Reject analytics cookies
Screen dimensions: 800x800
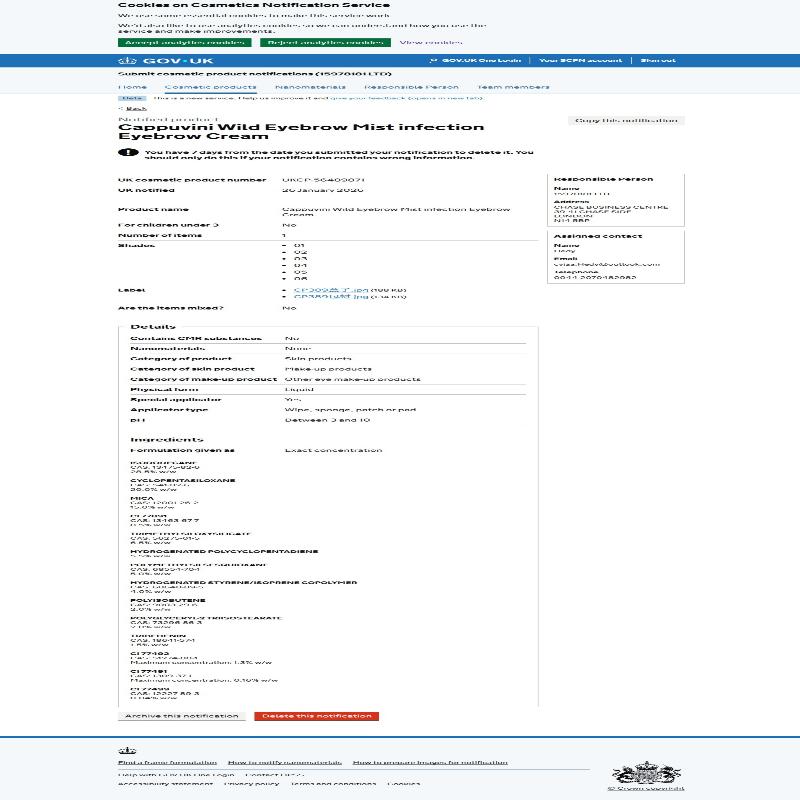pos(325,43)
